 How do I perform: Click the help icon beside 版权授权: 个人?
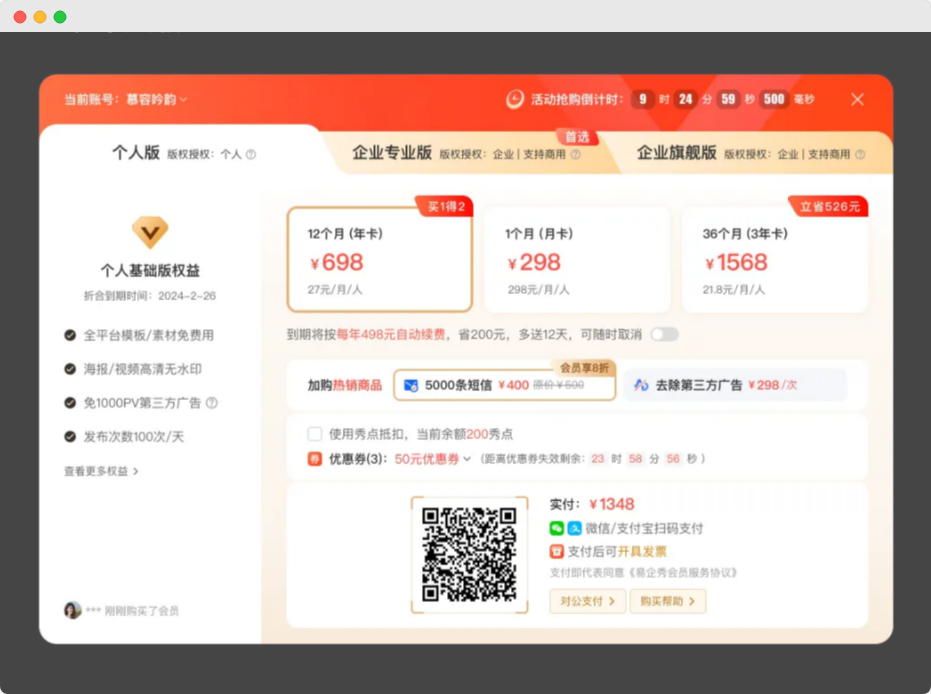click(x=251, y=154)
